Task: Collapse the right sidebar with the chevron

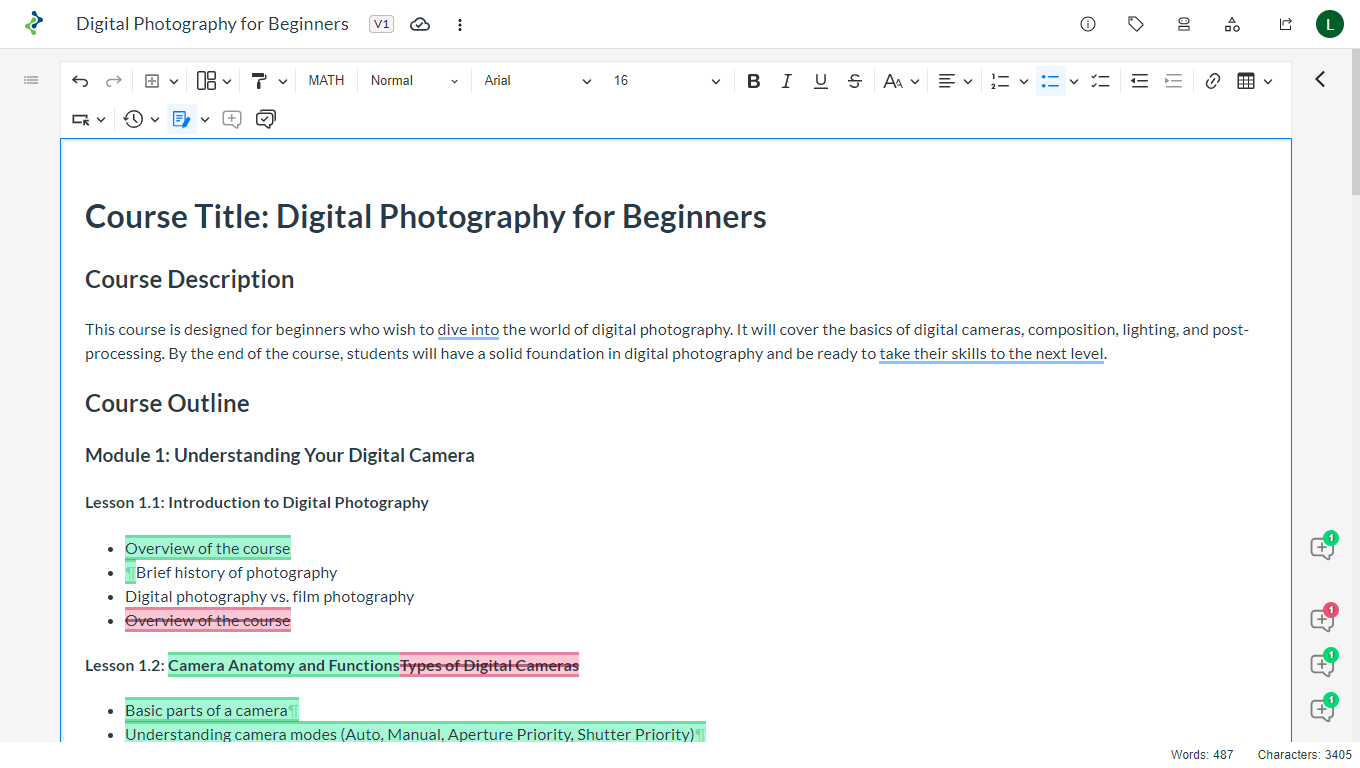Action: click(x=1320, y=79)
